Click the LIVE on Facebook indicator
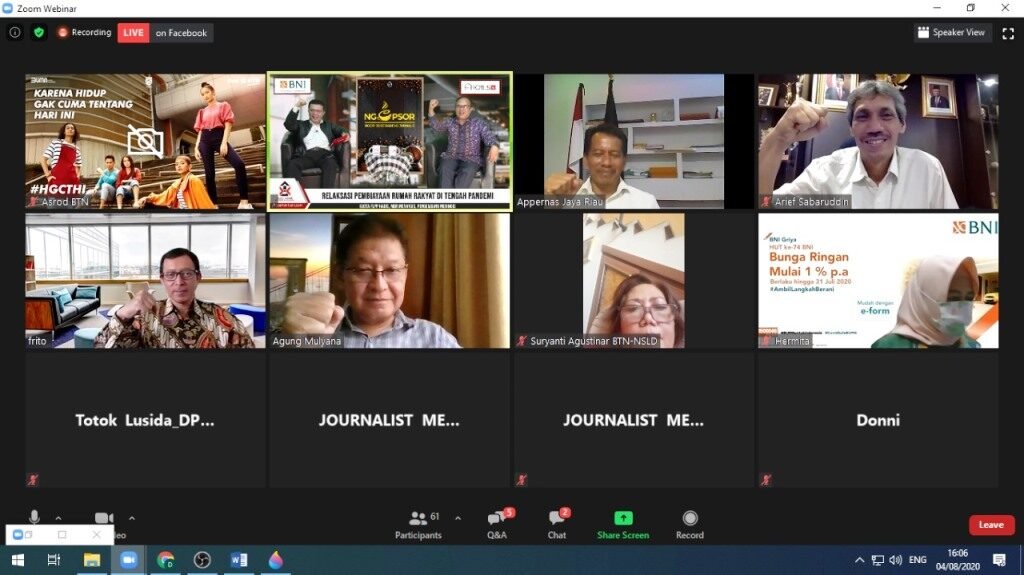 coord(165,33)
